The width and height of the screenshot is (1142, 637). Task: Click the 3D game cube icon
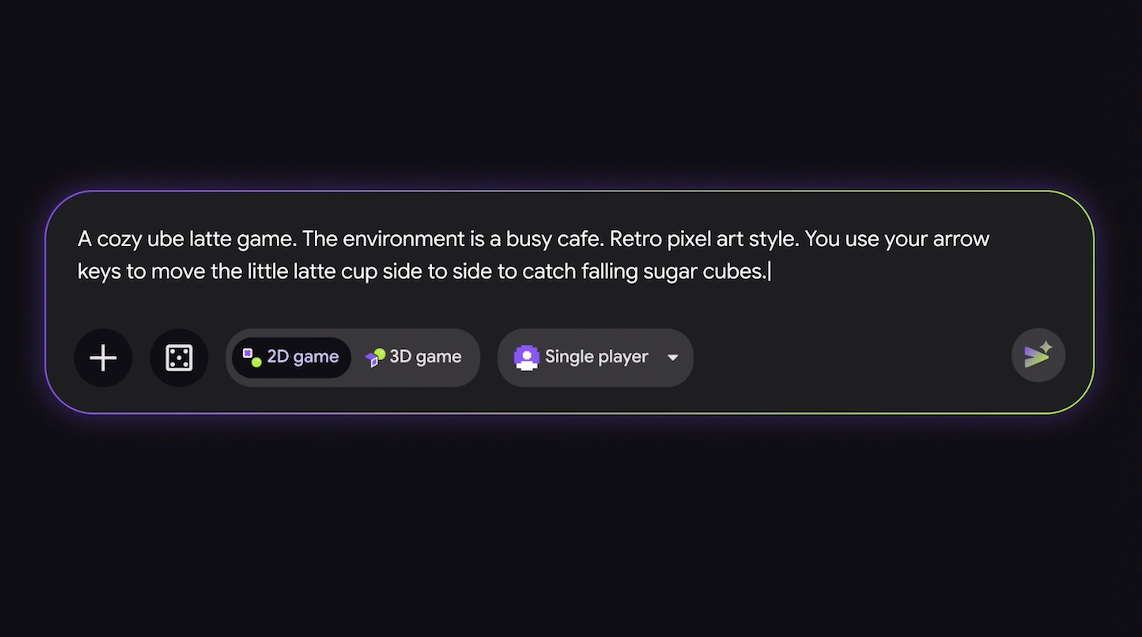pos(374,357)
